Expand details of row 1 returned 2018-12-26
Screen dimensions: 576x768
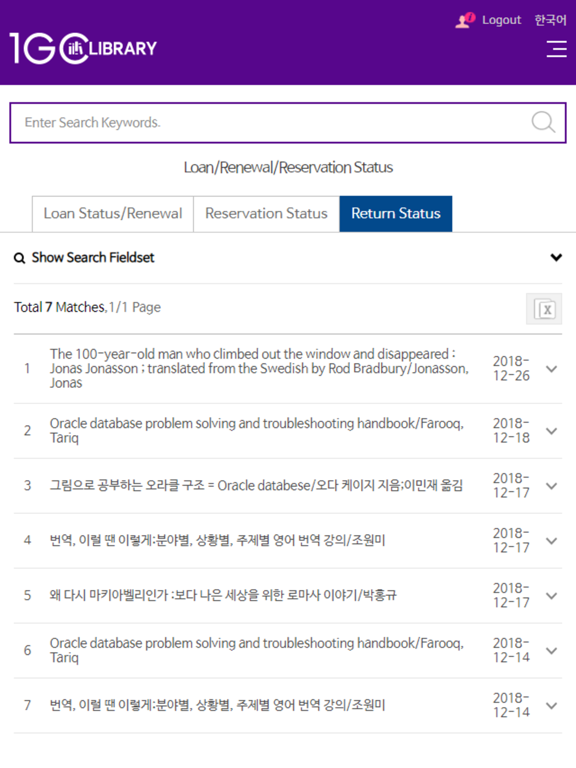(x=552, y=369)
